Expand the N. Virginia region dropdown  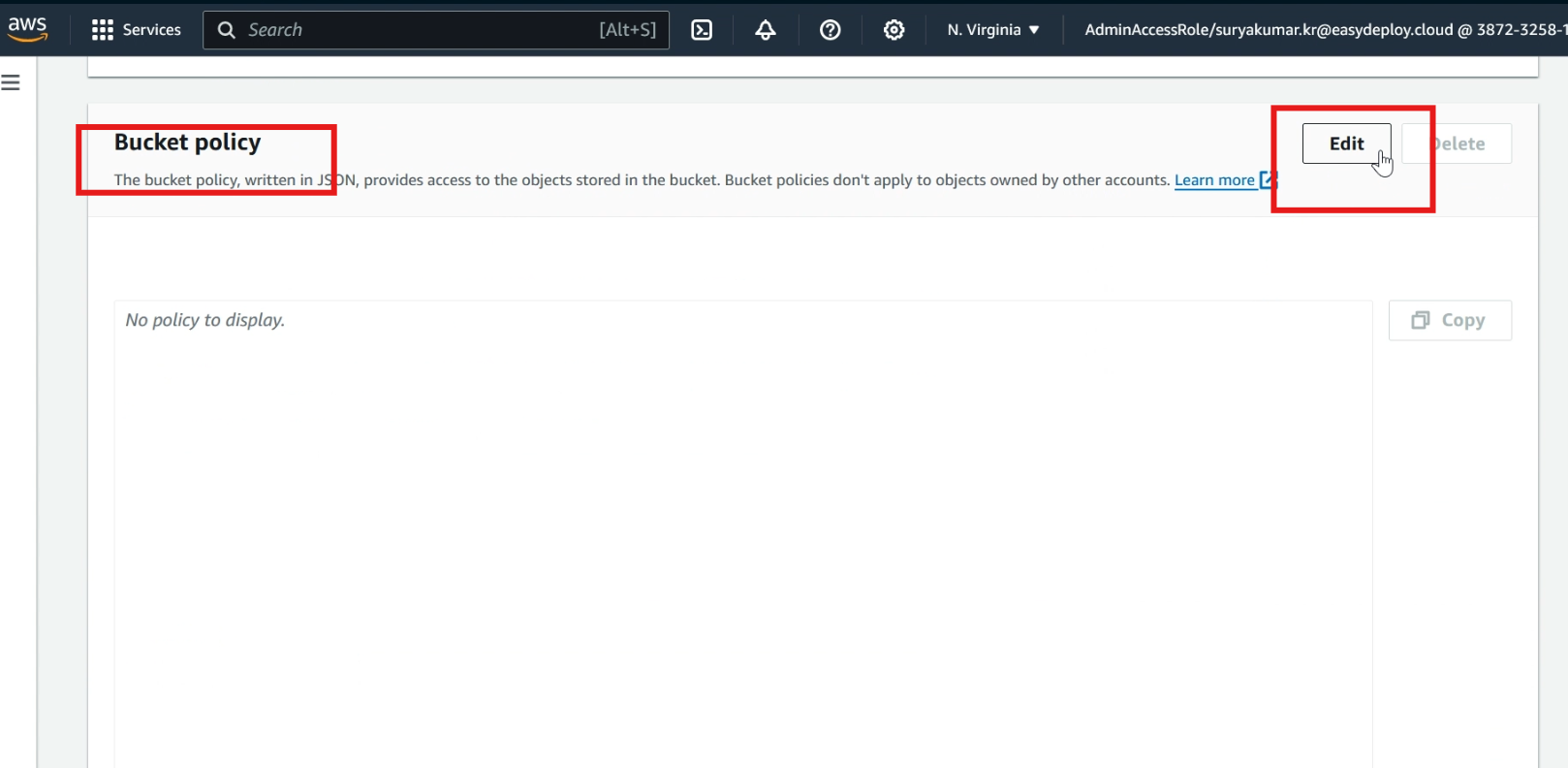tap(993, 30)
